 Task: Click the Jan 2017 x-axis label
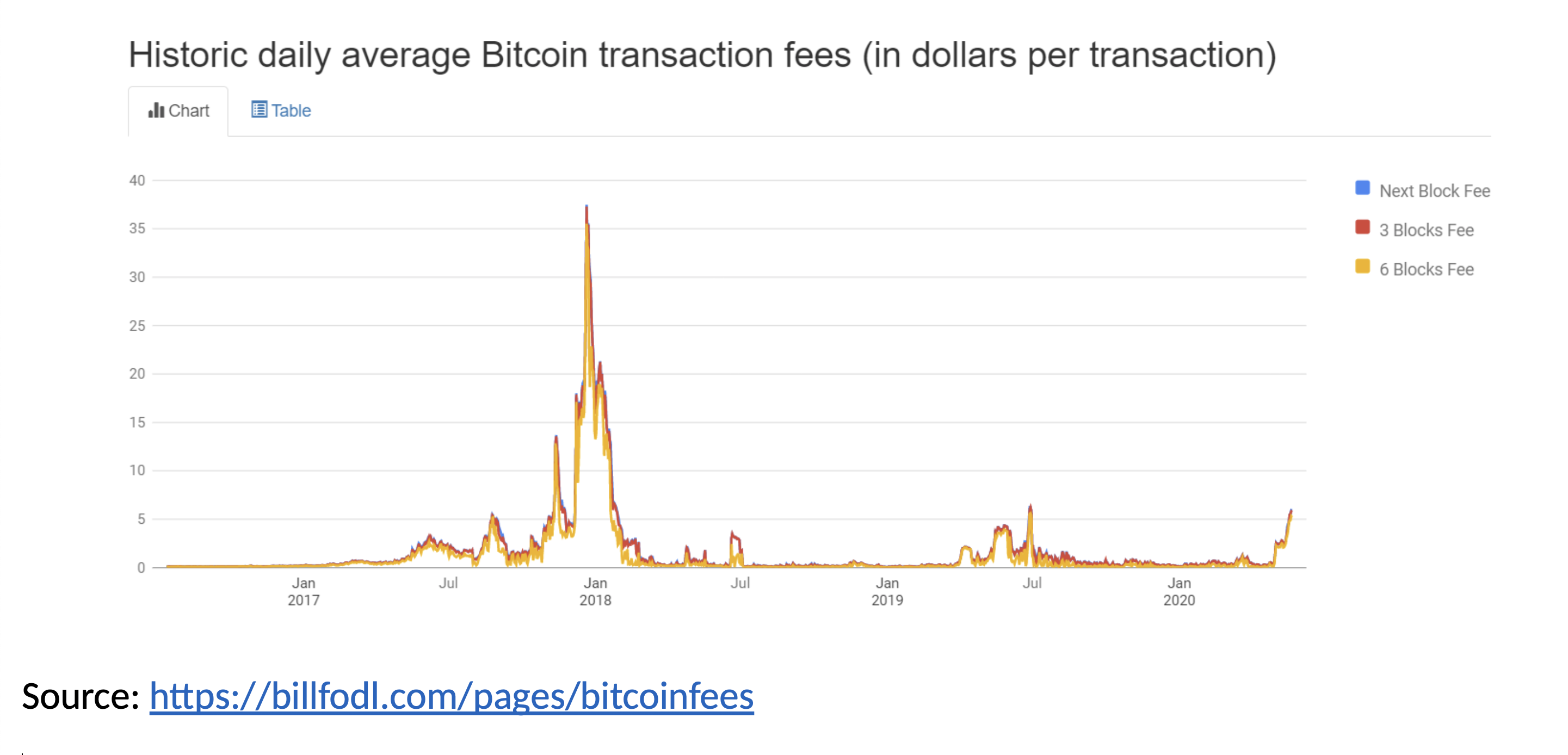point(303,591)
